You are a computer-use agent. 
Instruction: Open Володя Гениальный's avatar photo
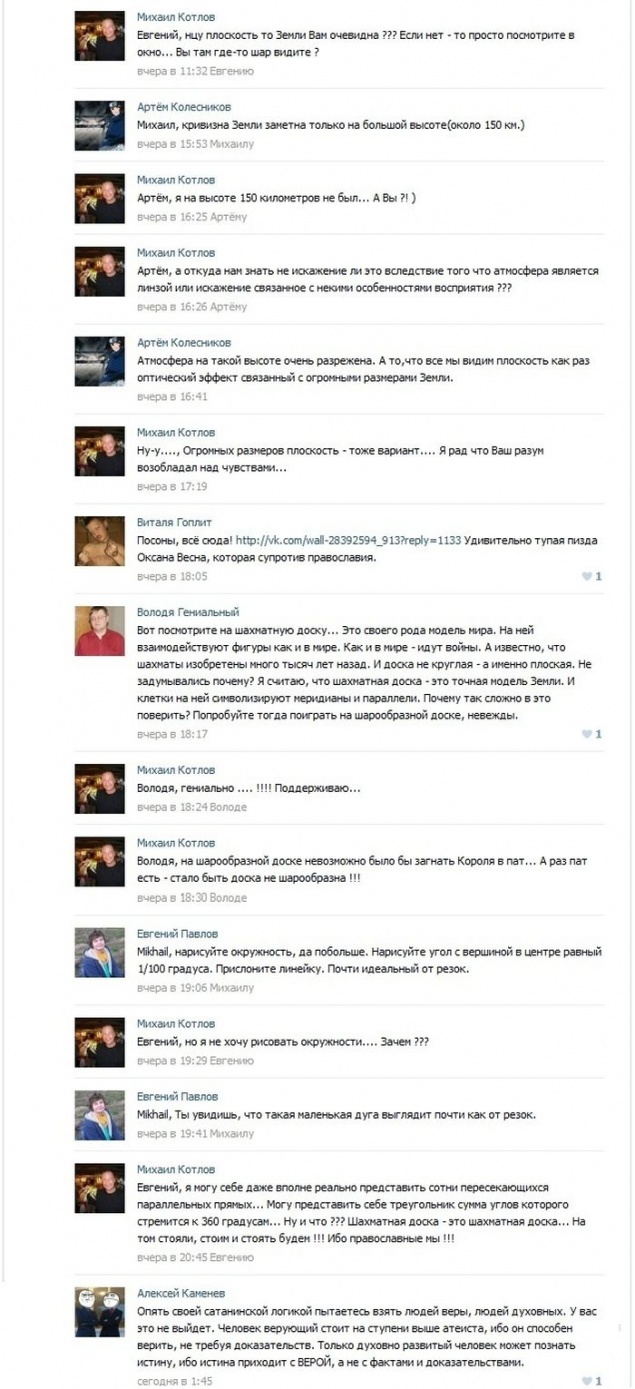coord(100,630)
